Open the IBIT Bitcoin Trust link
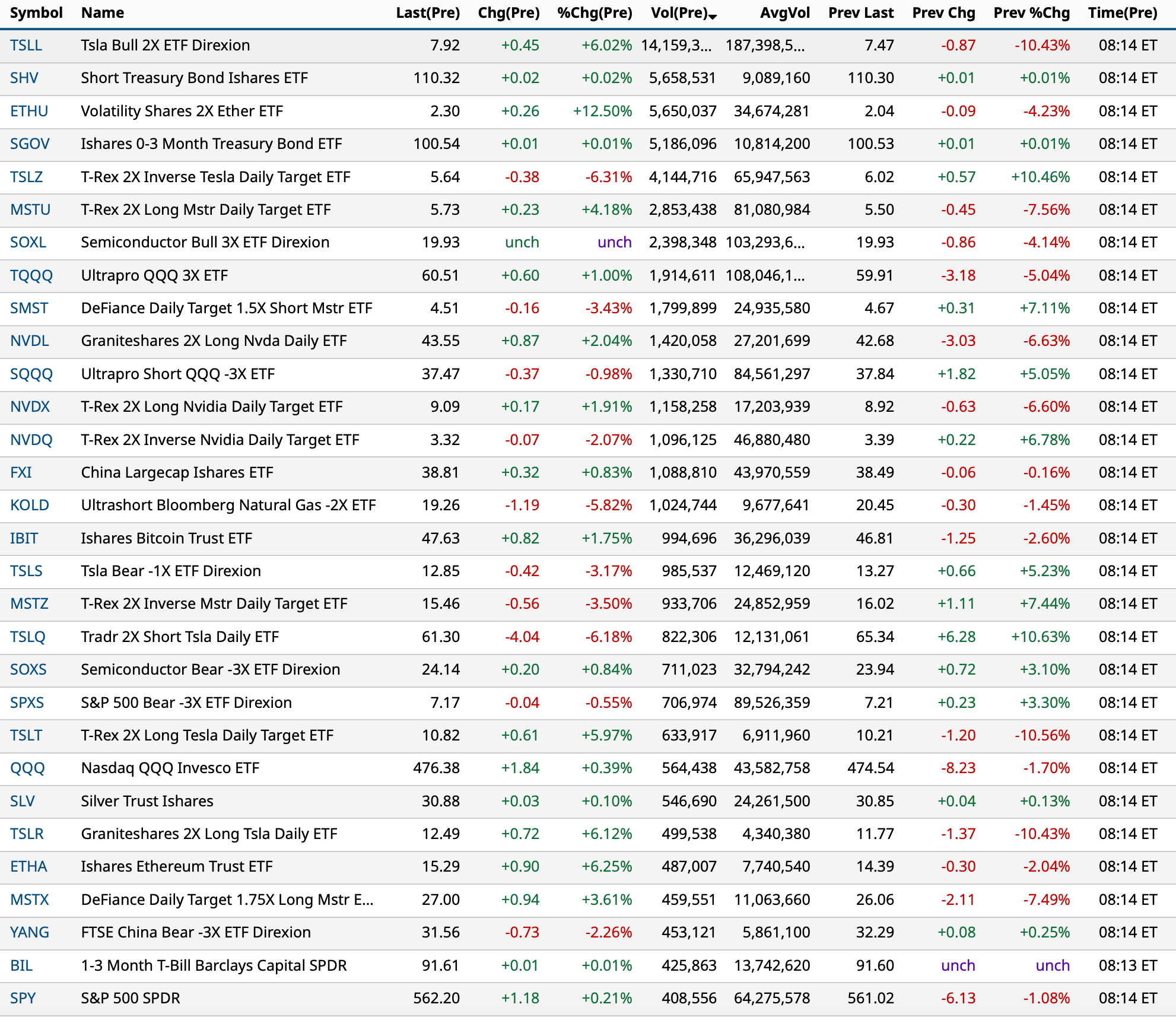Screen dimensions: 1176x1017 pyautogui.click(x=24, y=539)
